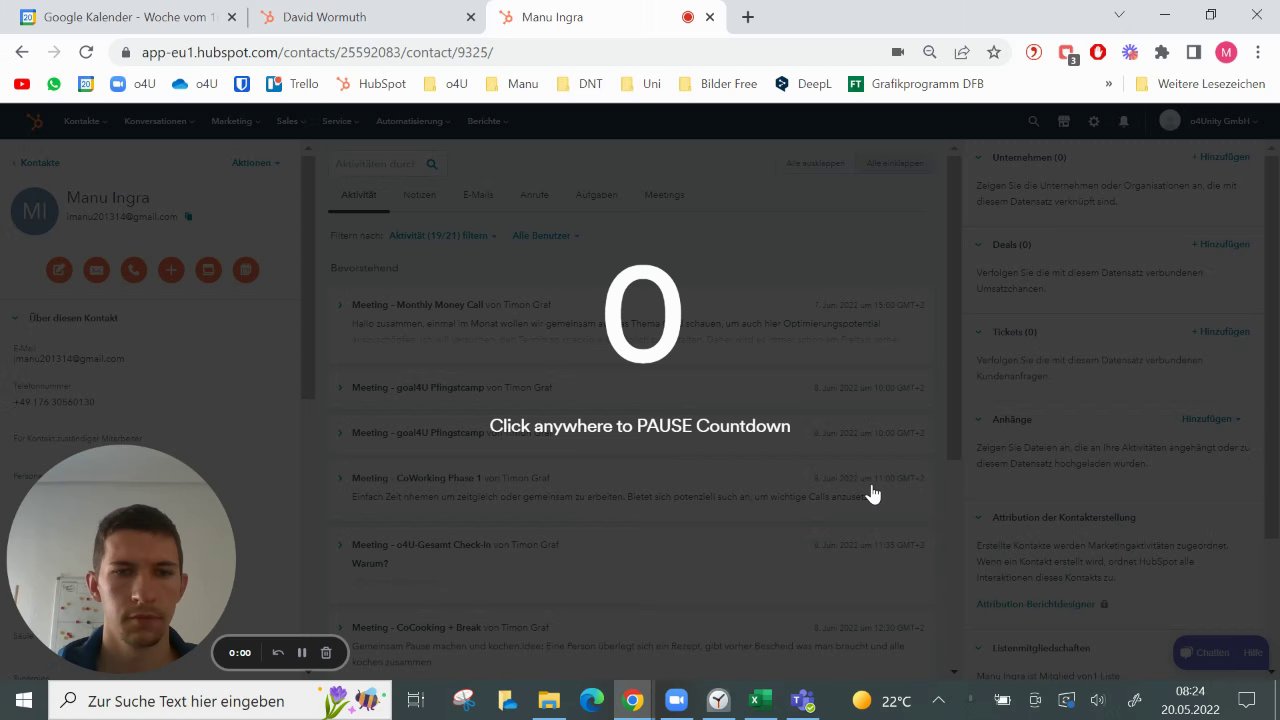Image resolution: width=1280 pixels, height=720 pixels.
Task: Pause the Loom recording countdown
Action: point(302,653)
